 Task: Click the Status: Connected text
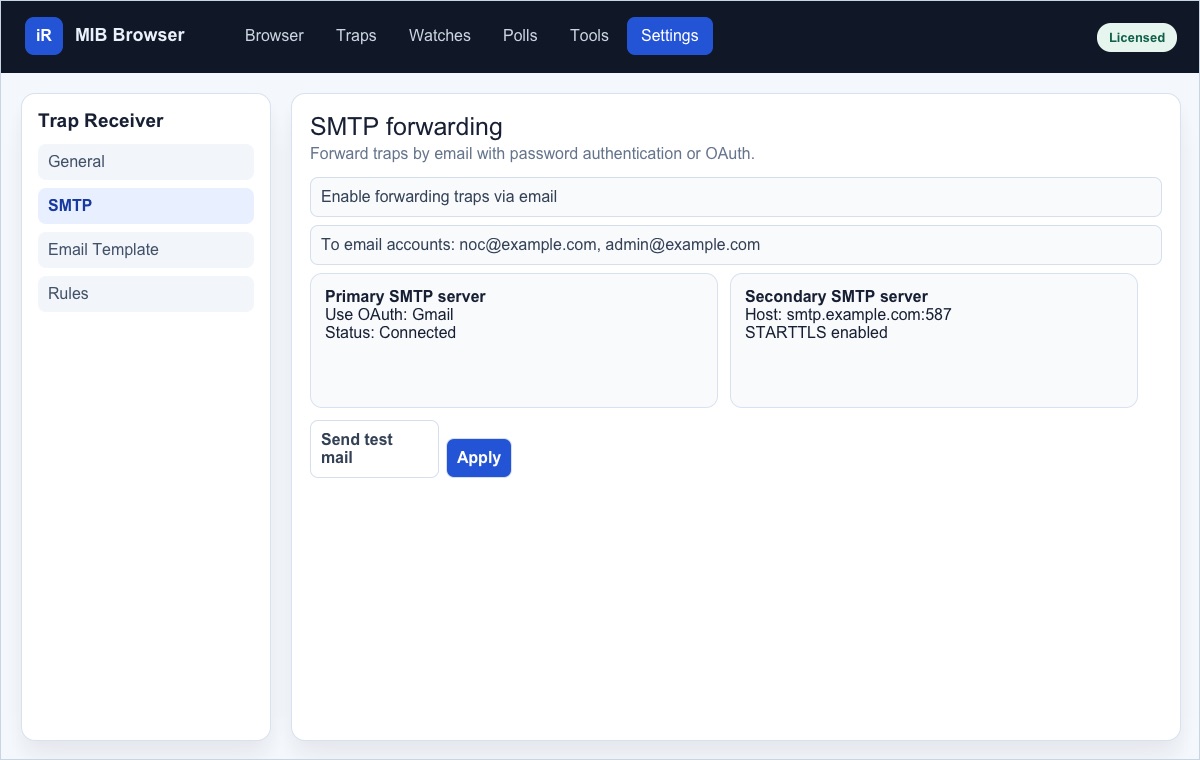tap(390, 333)
